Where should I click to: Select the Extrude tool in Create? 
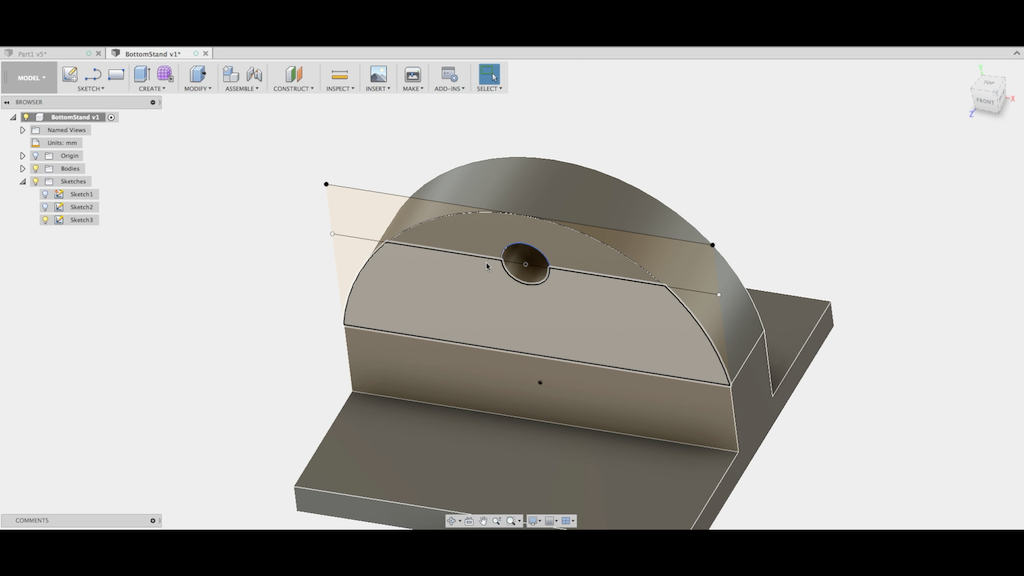[141, 74]
